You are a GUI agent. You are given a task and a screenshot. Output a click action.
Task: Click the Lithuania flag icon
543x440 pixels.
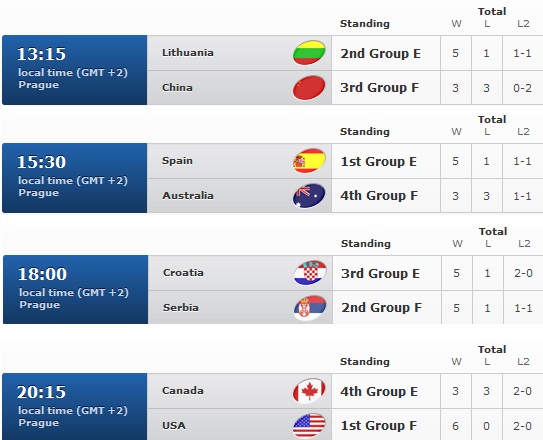(x=309, y=53)
